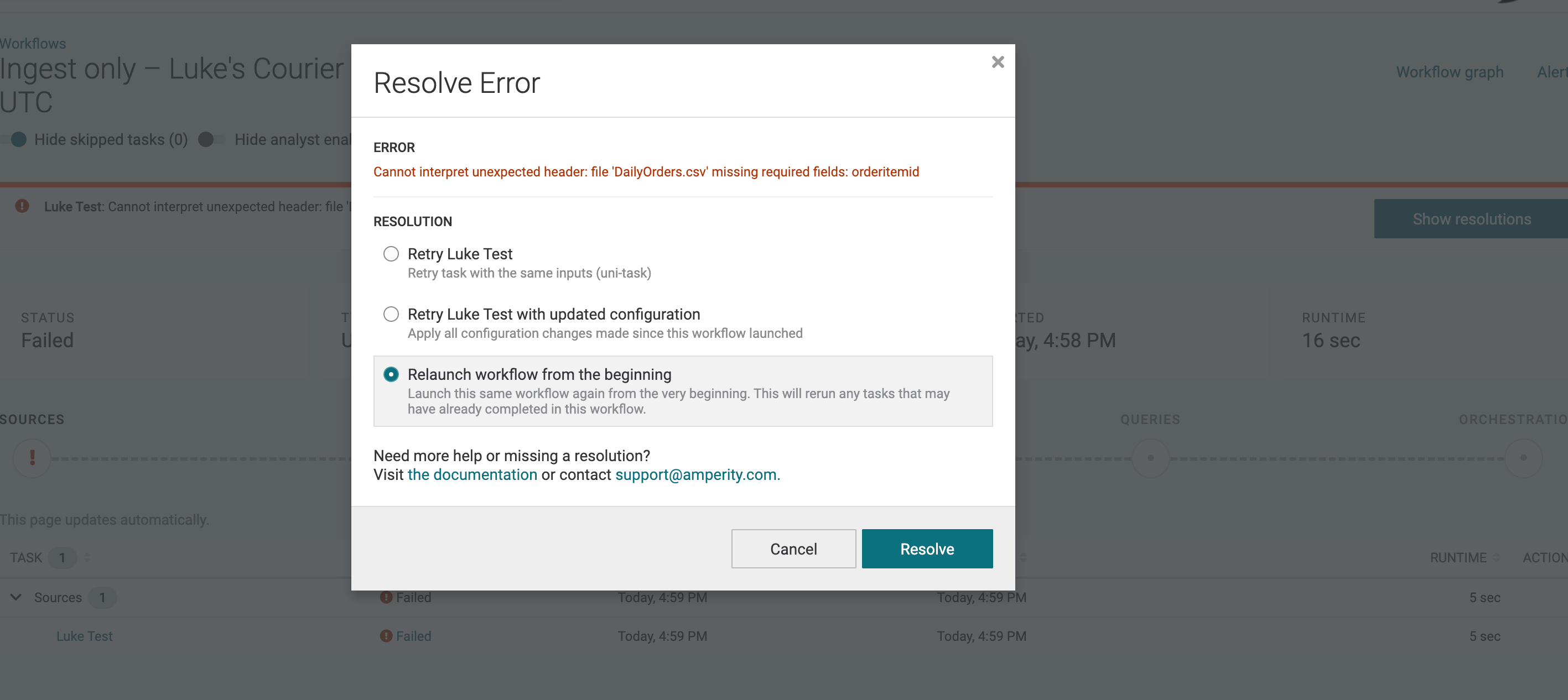
Task: Select 'Retry Luke Test' radio button
Action: [x=390, y=253]
